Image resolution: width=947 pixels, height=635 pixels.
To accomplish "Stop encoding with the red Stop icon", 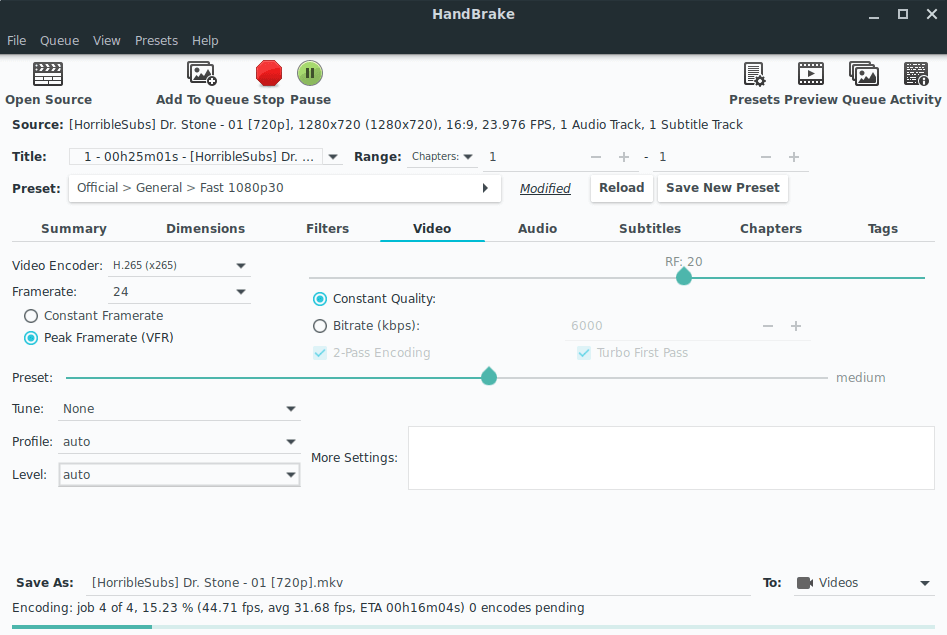I will pos(269,74).
